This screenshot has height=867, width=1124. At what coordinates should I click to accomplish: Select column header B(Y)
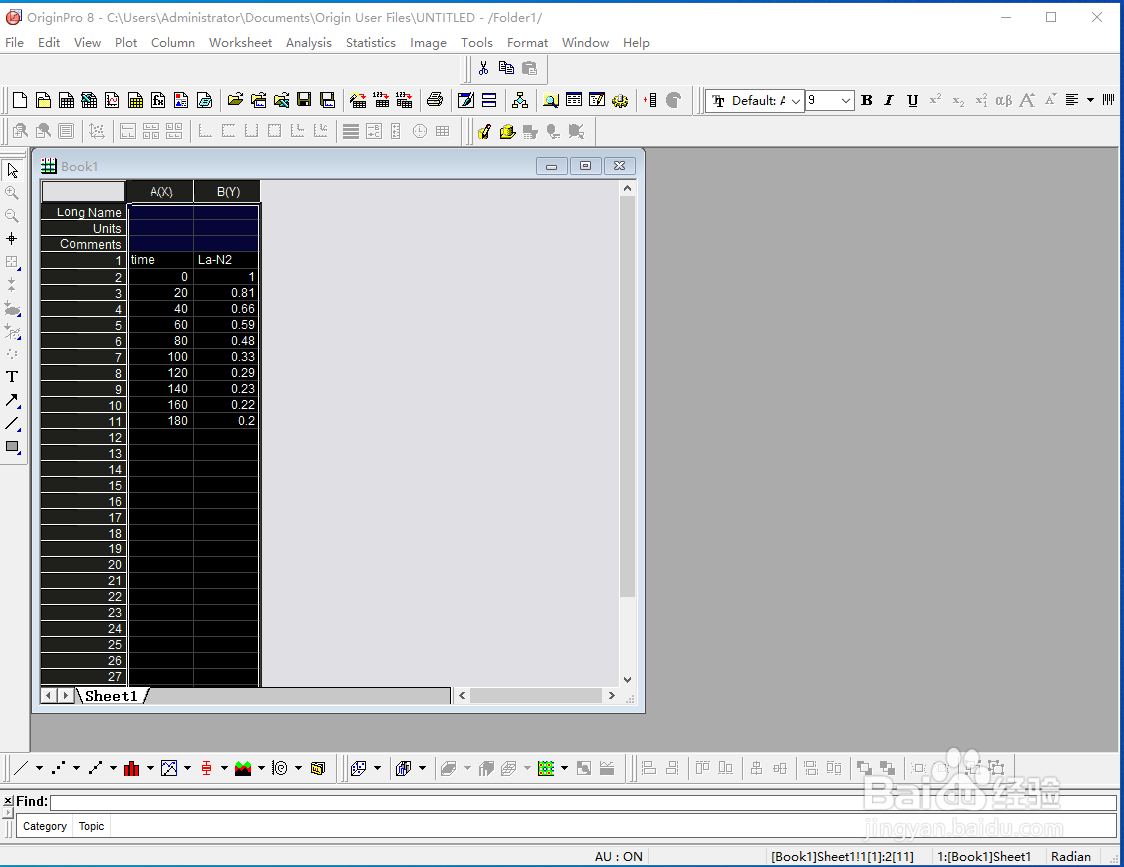tap(228, 191)
